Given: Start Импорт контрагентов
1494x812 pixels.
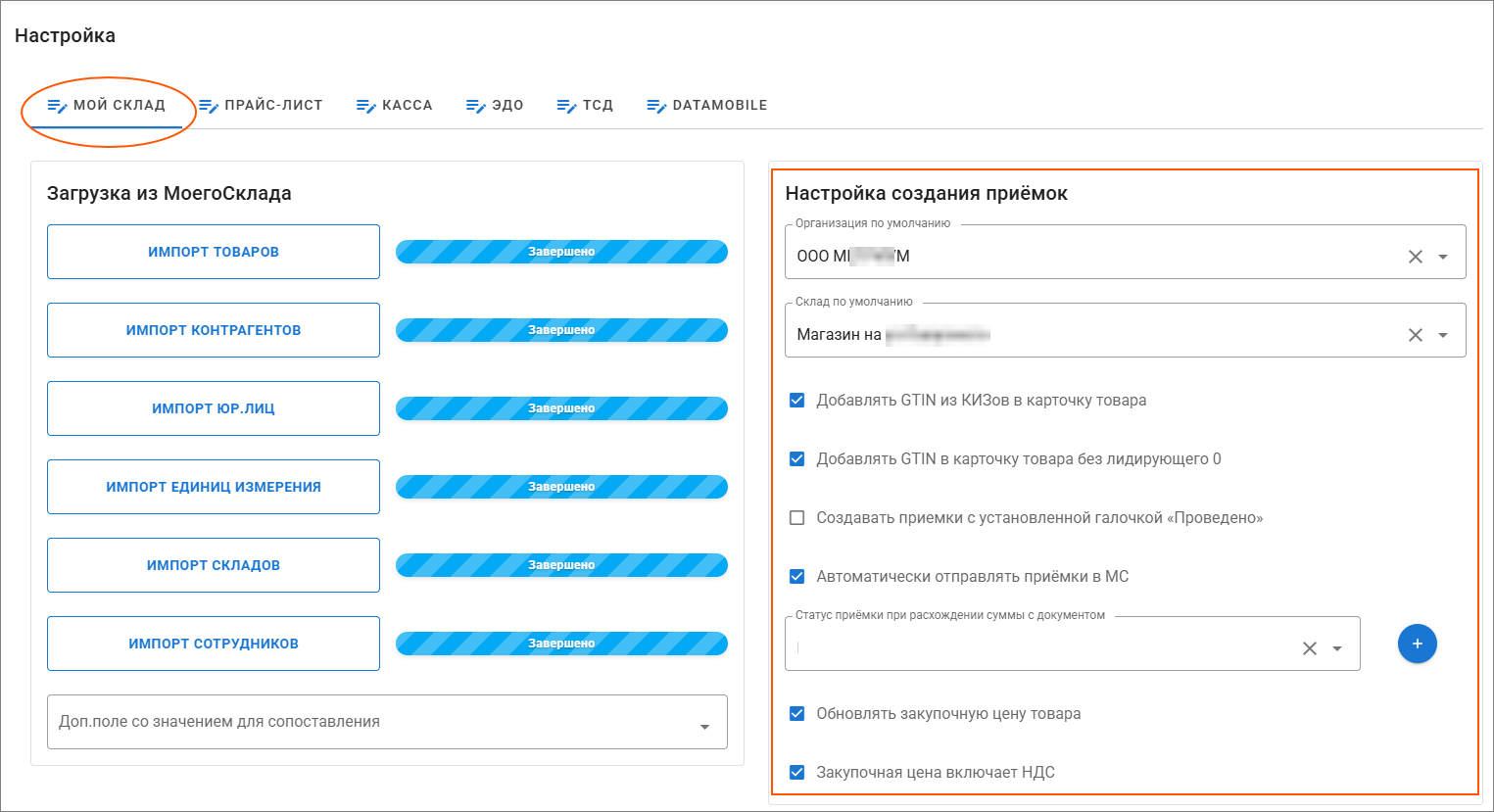Looking at the screenshot, I should 214,330.
